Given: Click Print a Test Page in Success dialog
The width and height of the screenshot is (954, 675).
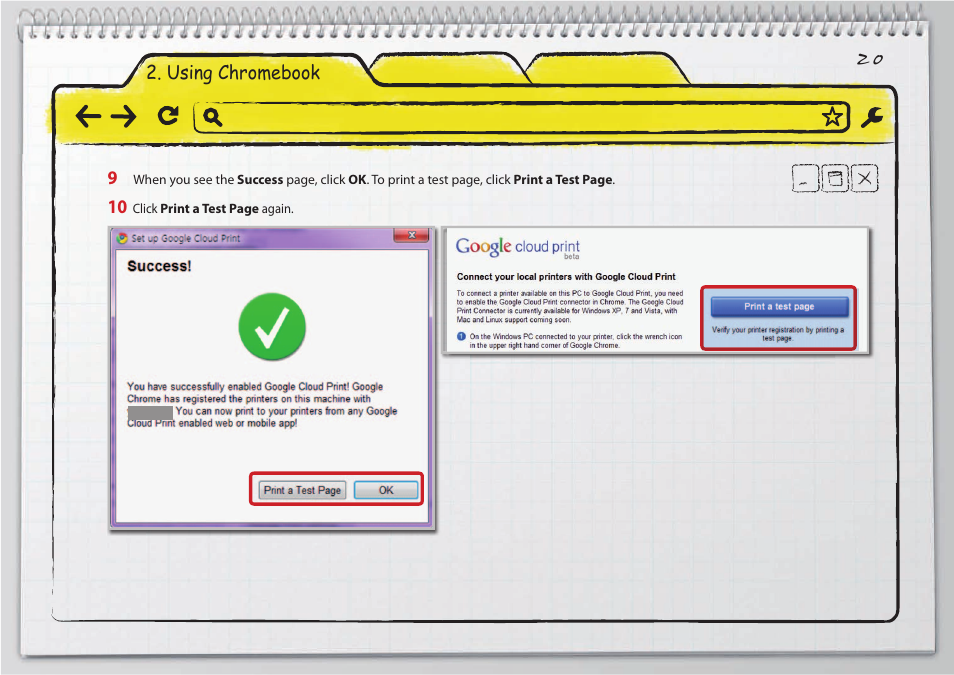Looking at the screenshot, I should coord(302,490).
